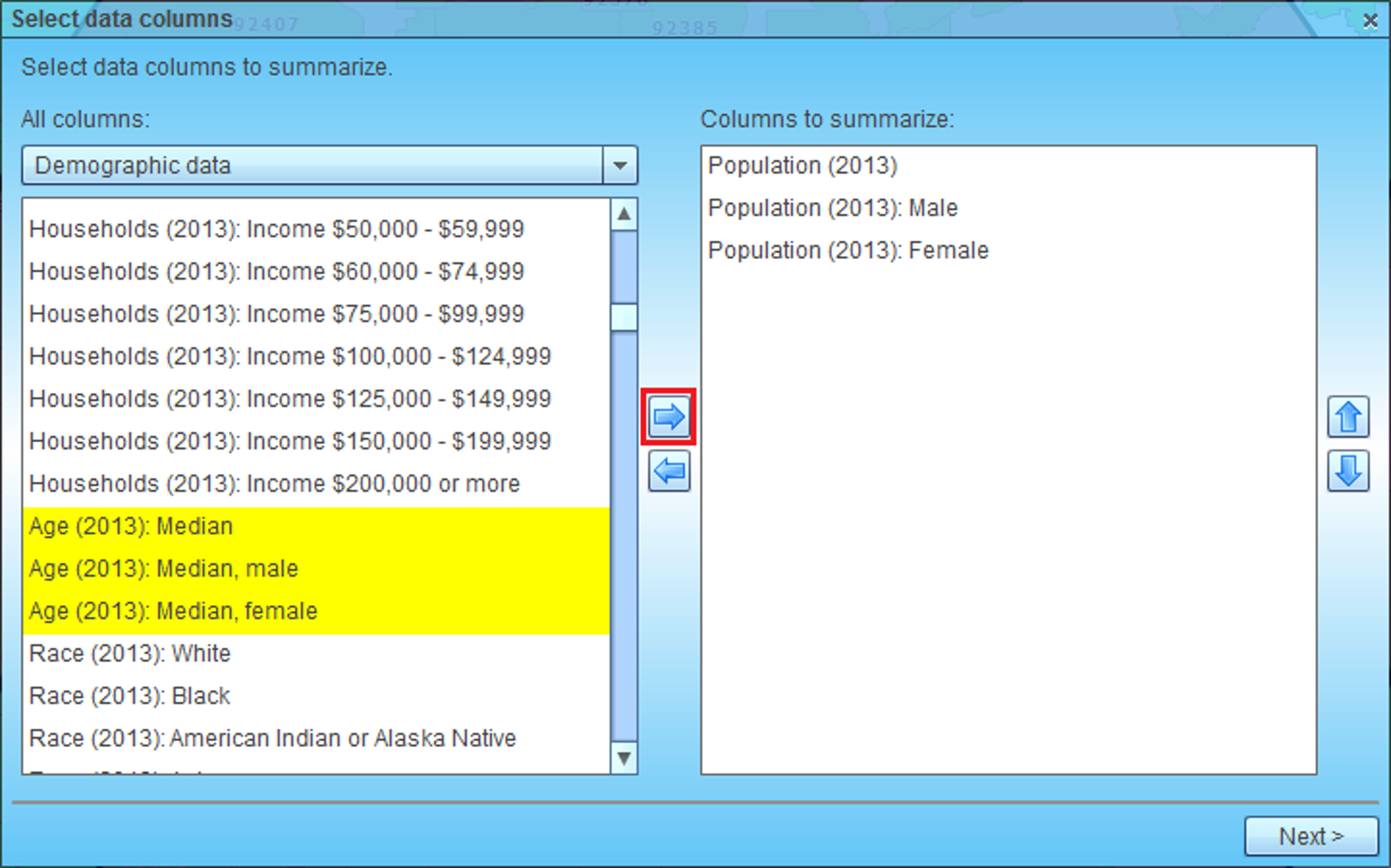Click the list scrollbar up arrow
The image size is (1391, 868).
(x=624, y=214)
